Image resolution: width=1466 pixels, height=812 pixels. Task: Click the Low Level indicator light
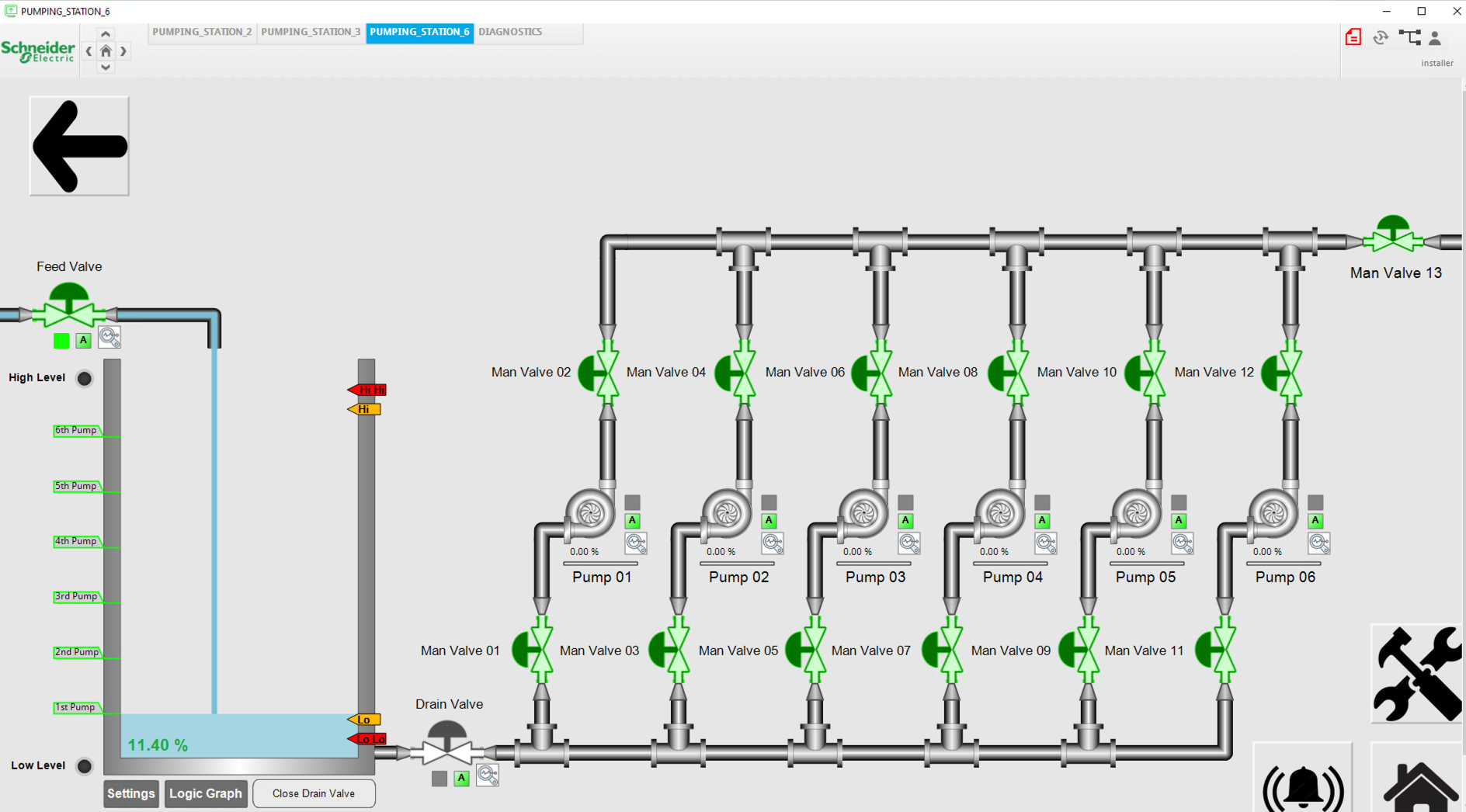point(85,766)
